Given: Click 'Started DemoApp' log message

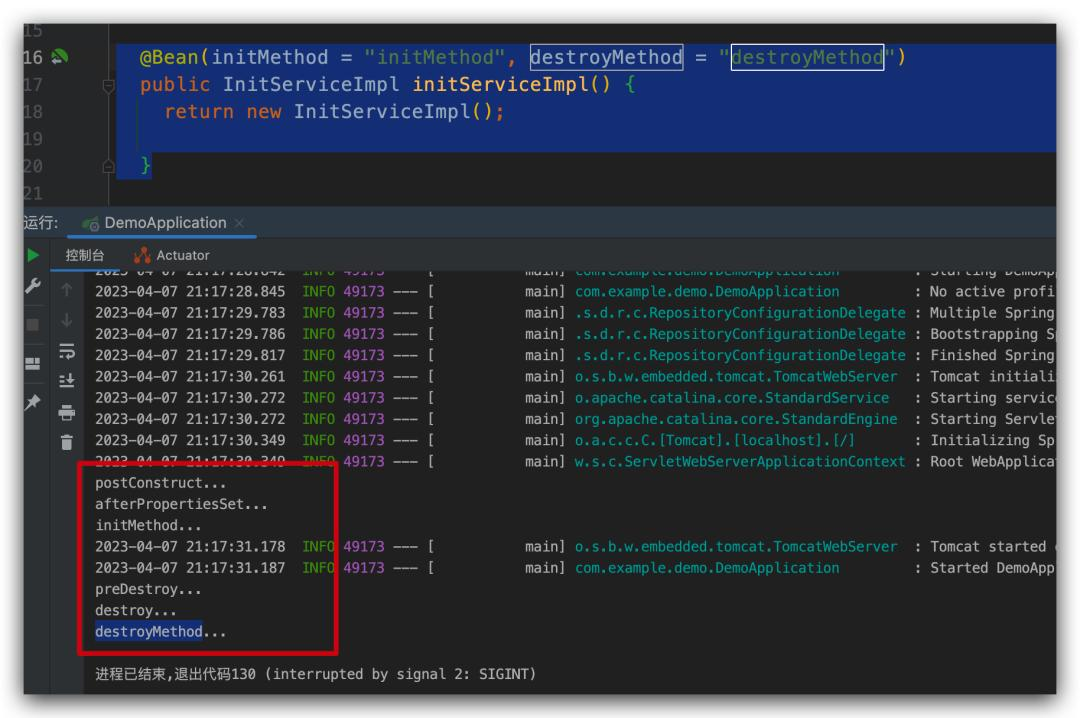Looking at the screenshot, I should (992, 568).
